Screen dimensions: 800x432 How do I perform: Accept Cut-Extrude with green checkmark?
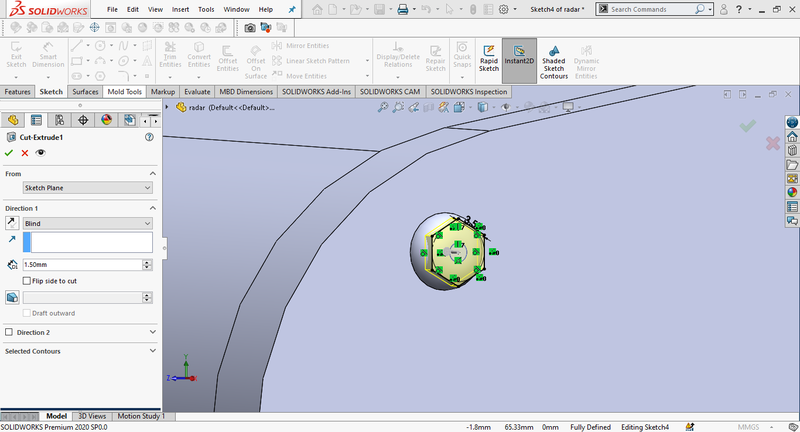(x=9, y=153)
